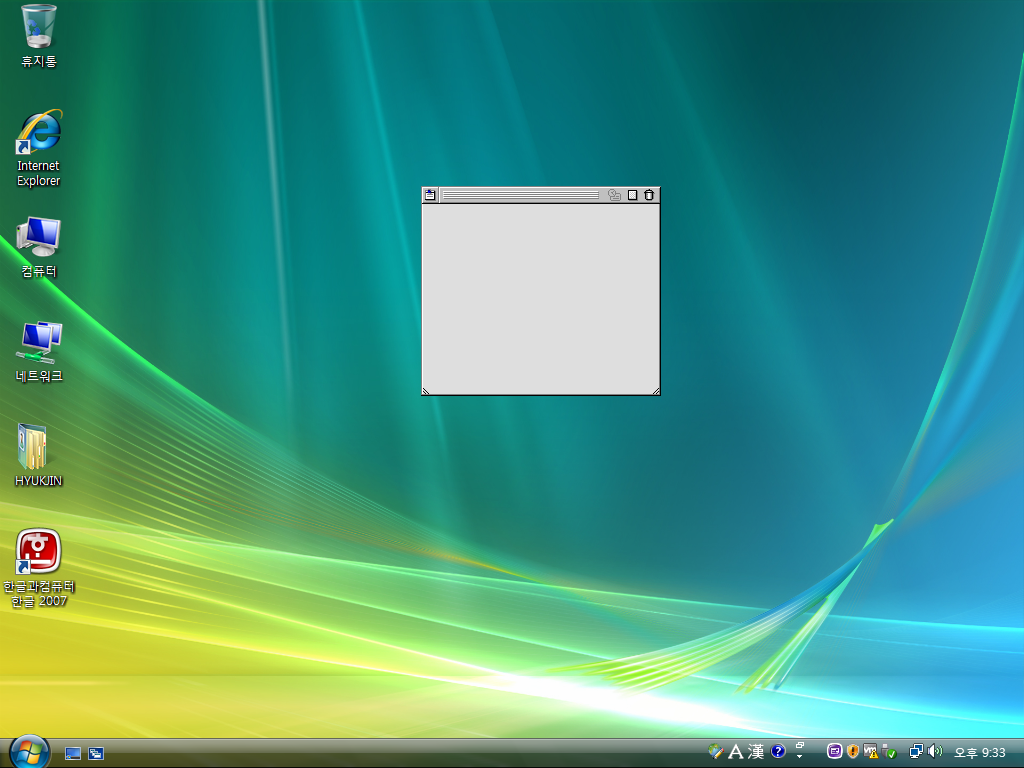Click the 漢 Hanja conversion button

point(756,752)
